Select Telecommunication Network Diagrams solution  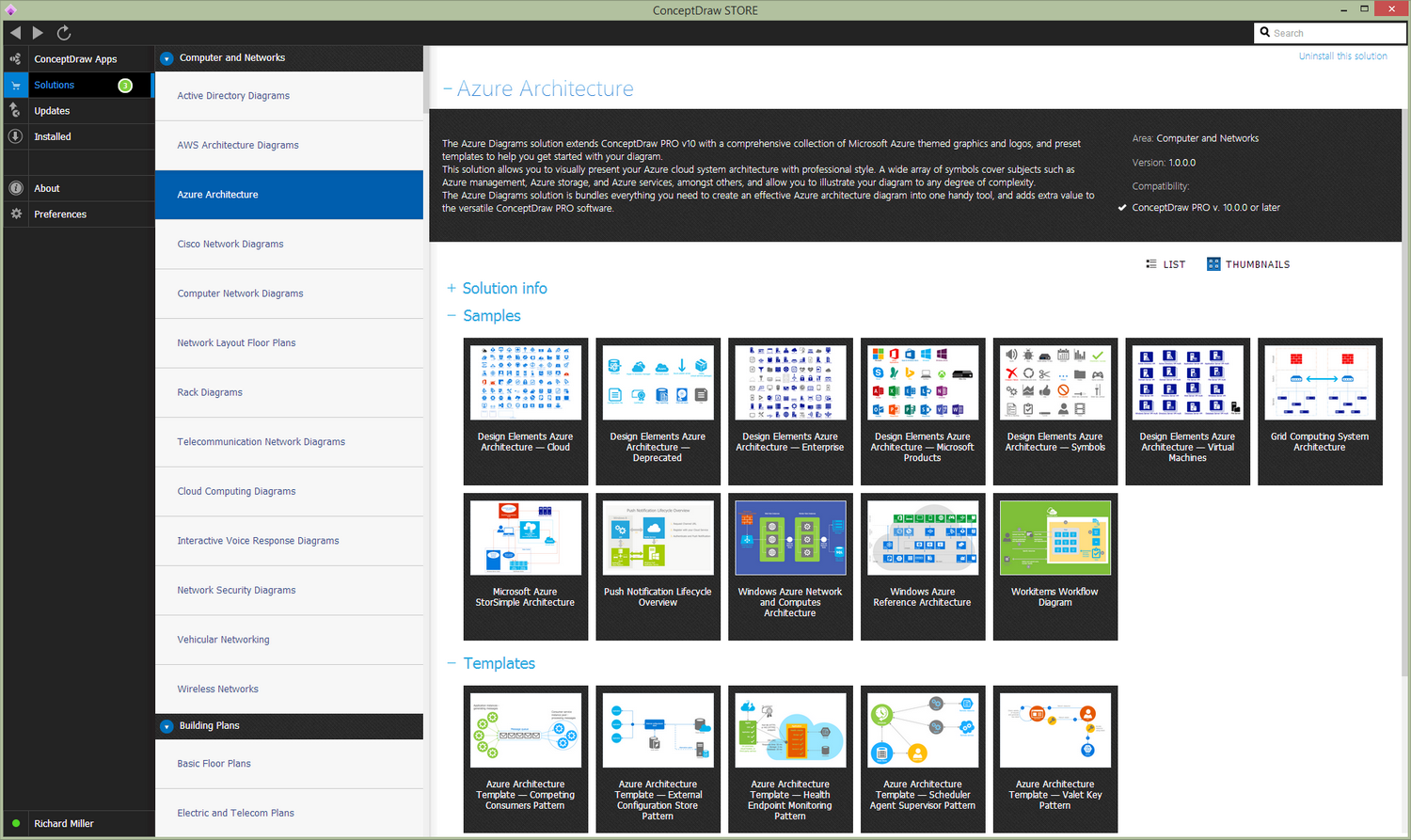(x=289, y=441)
